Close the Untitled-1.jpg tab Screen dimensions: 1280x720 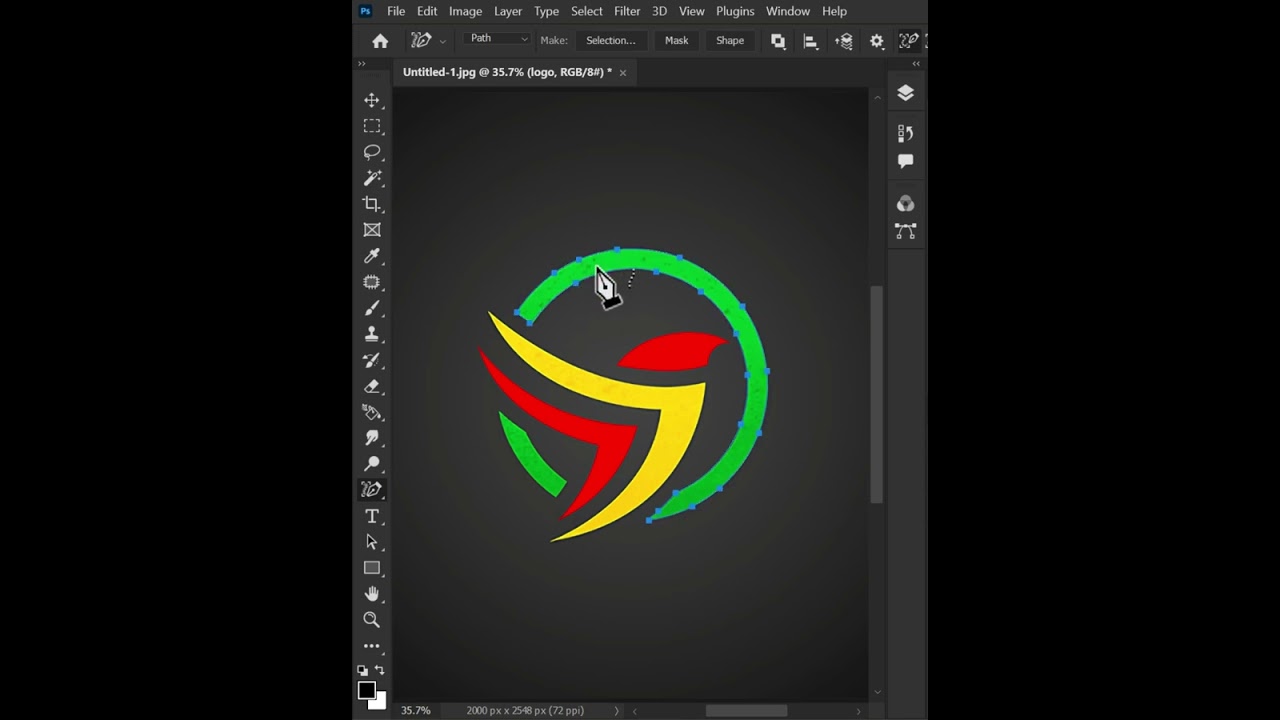click(x=622, y=72)
